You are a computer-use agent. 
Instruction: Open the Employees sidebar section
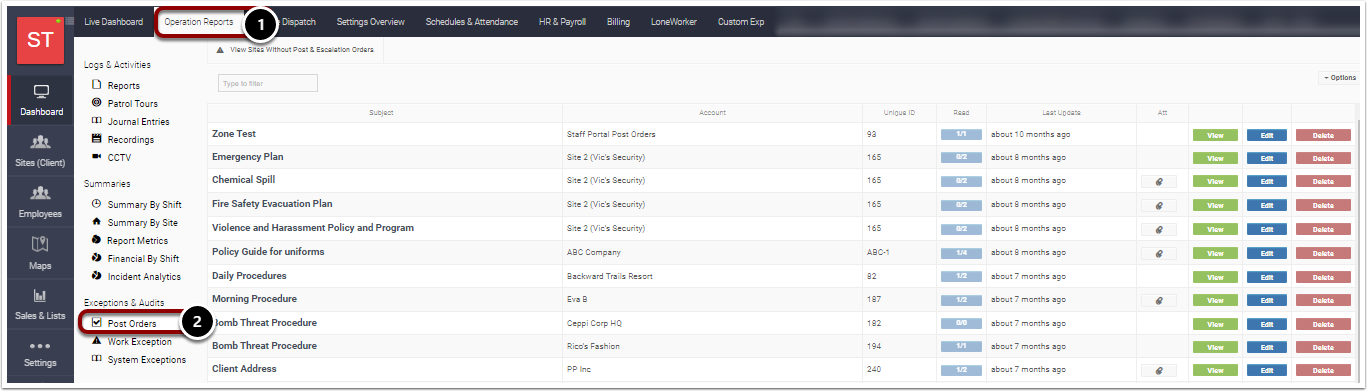click(x=41, y=203)
